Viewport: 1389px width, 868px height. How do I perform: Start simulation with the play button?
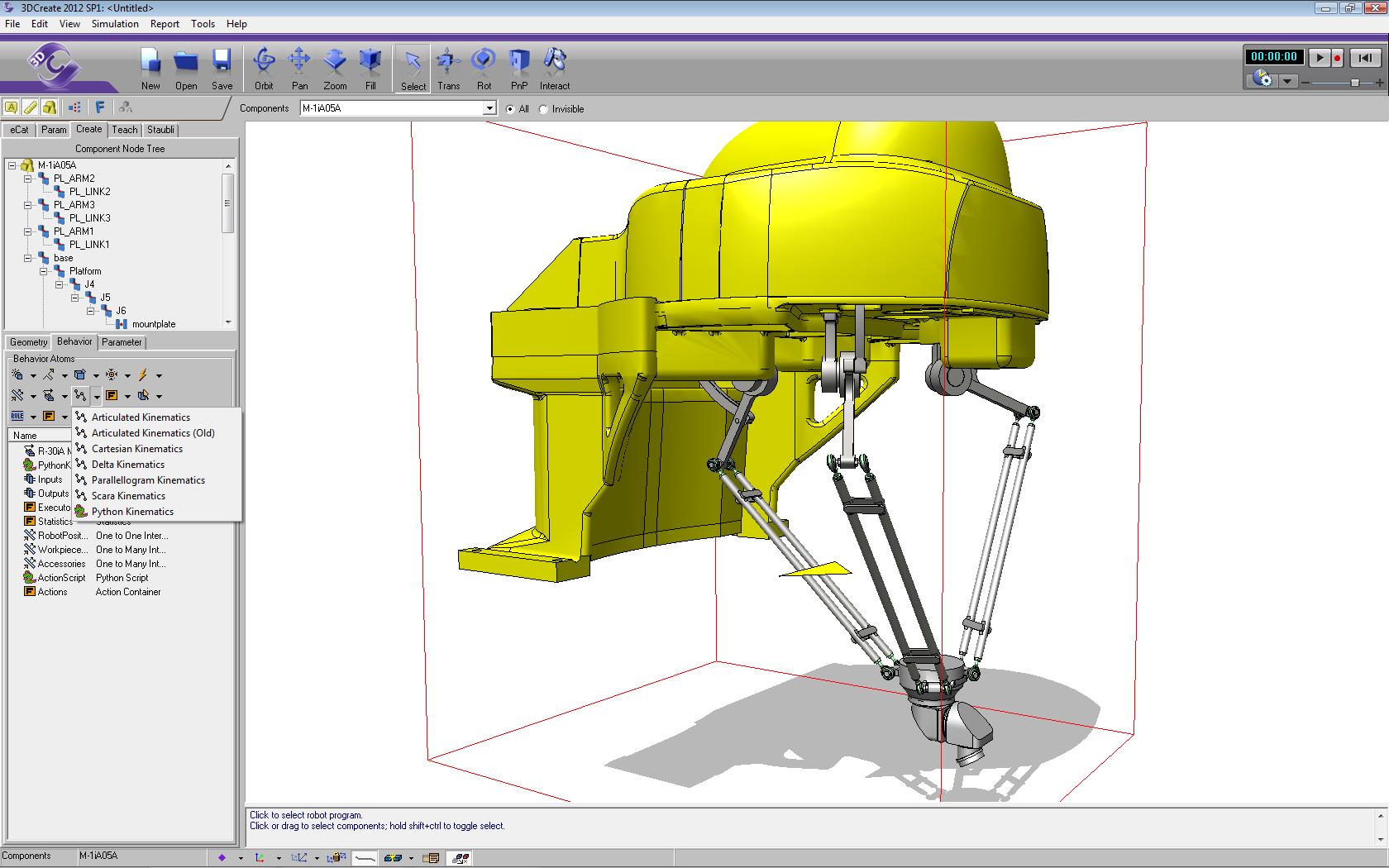(x=1320, y=57)
